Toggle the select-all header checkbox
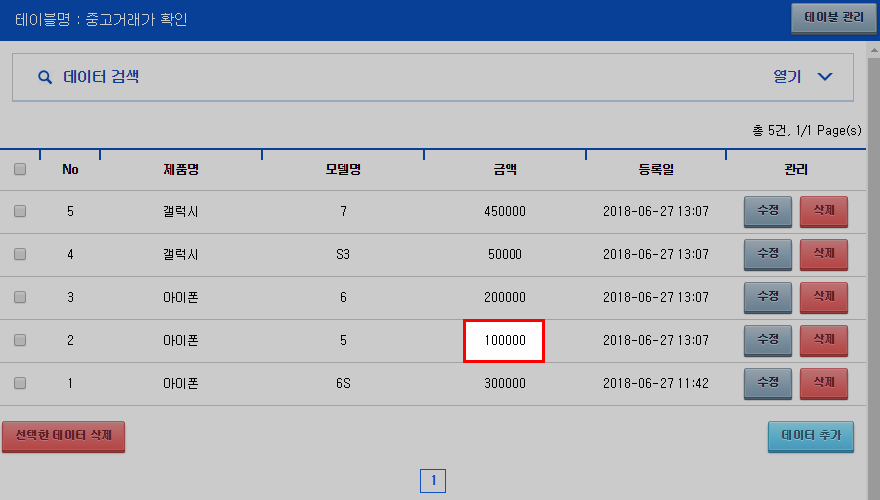This screenshot has height=500, width=880. 20,169
